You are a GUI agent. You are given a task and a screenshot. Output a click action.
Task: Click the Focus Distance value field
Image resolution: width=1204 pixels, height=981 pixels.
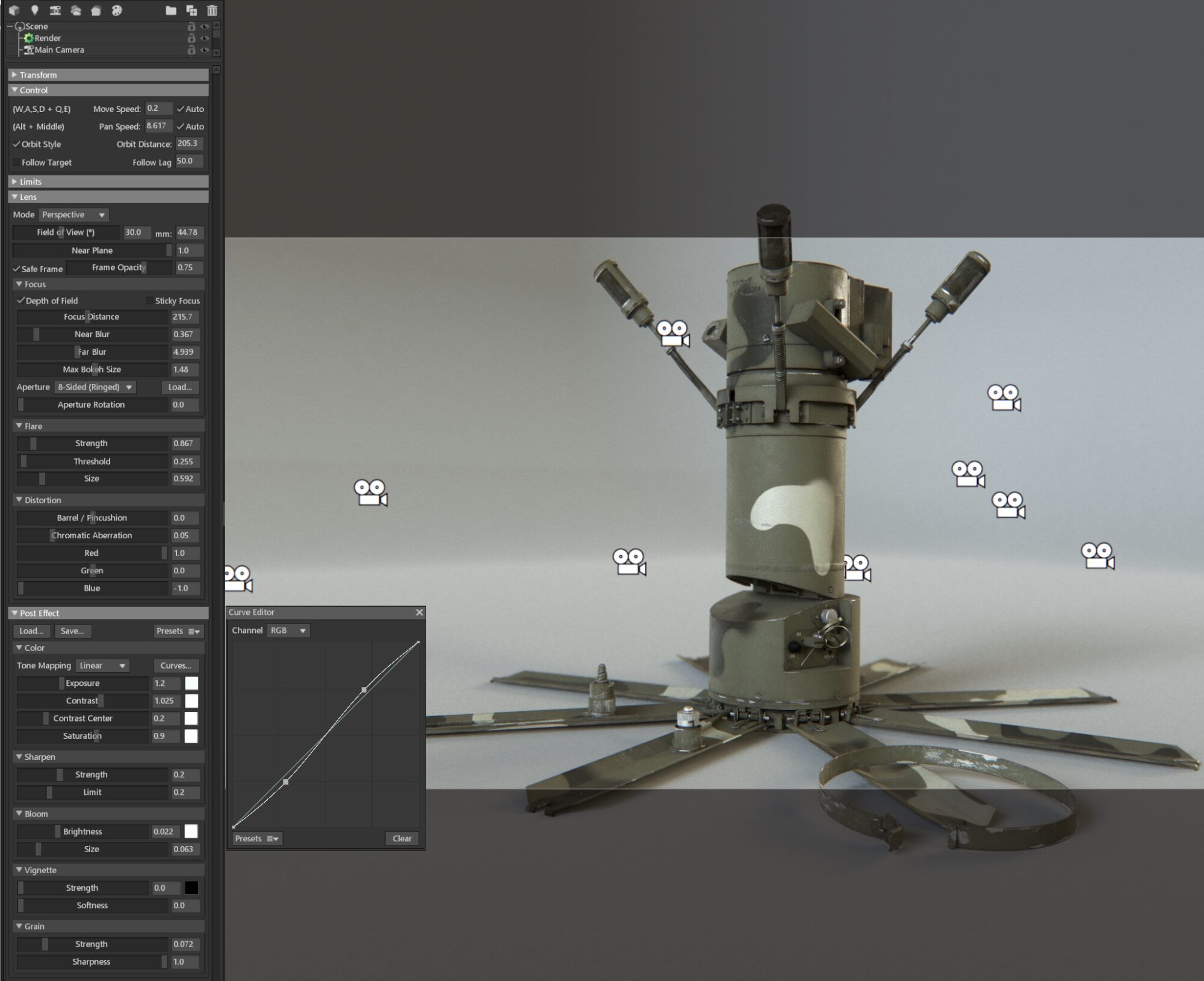pyautogui.click(x=185, y=317)
